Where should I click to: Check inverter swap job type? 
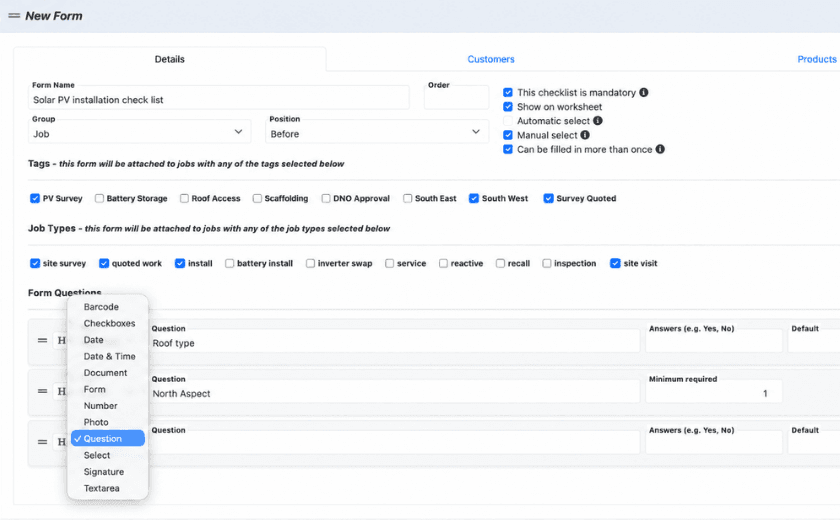(310, 263)
